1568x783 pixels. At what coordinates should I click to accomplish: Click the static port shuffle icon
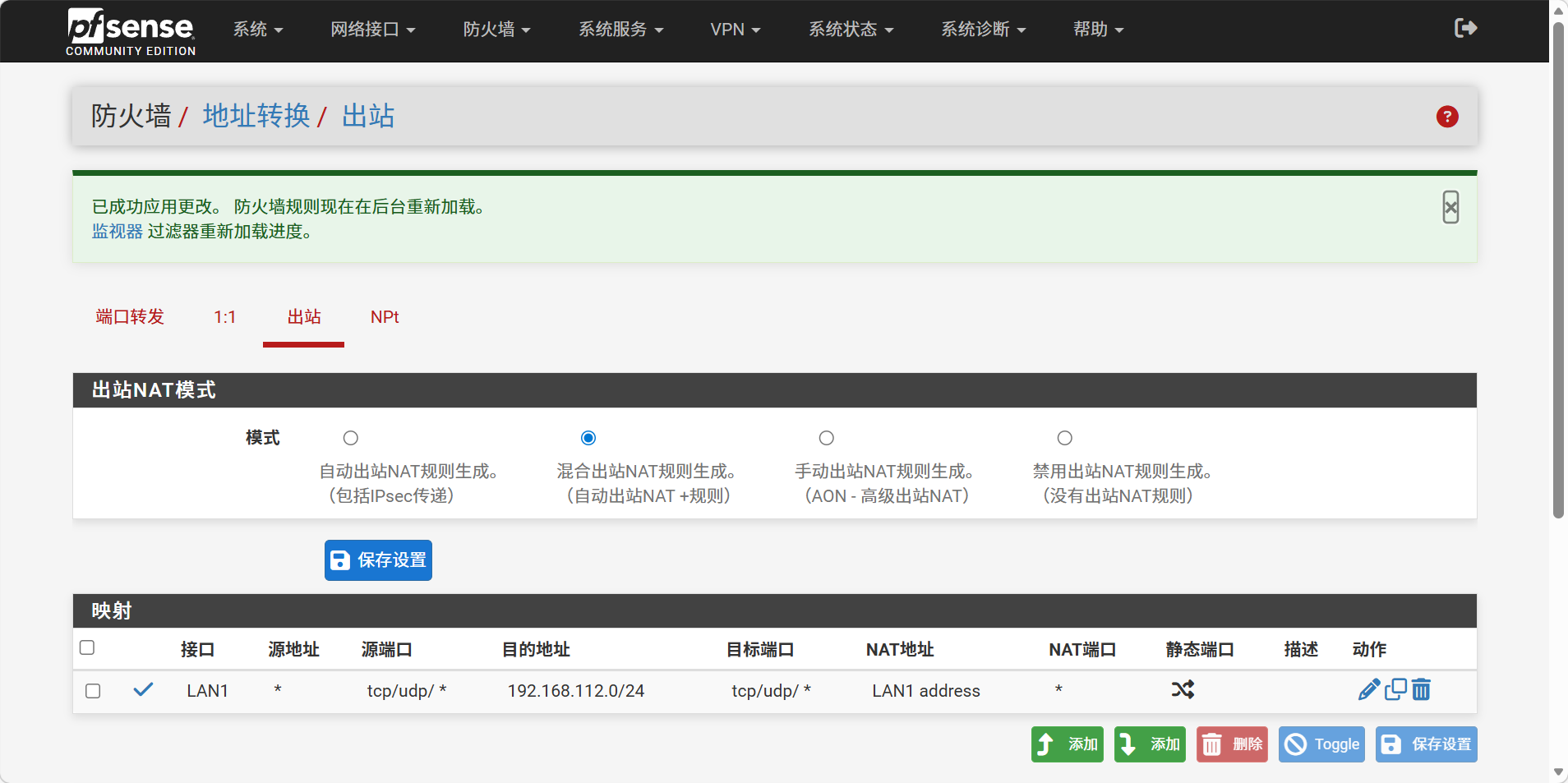point(1183,689)
